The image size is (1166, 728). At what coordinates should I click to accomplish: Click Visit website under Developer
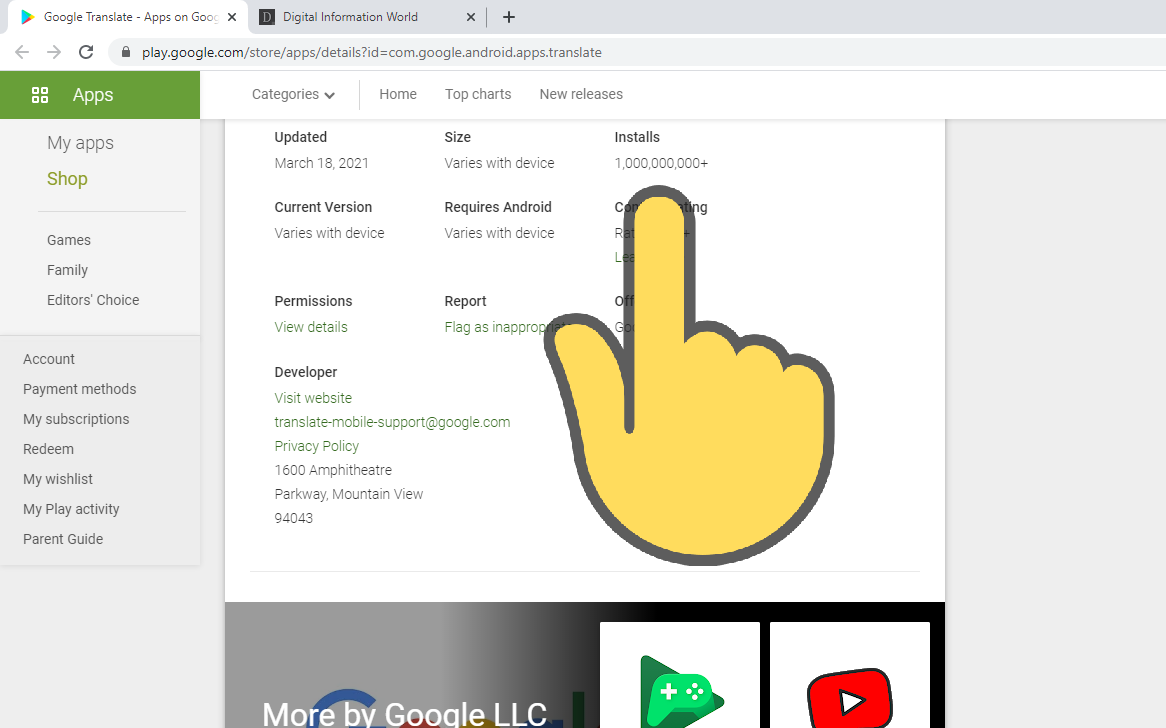pos(313,398)
